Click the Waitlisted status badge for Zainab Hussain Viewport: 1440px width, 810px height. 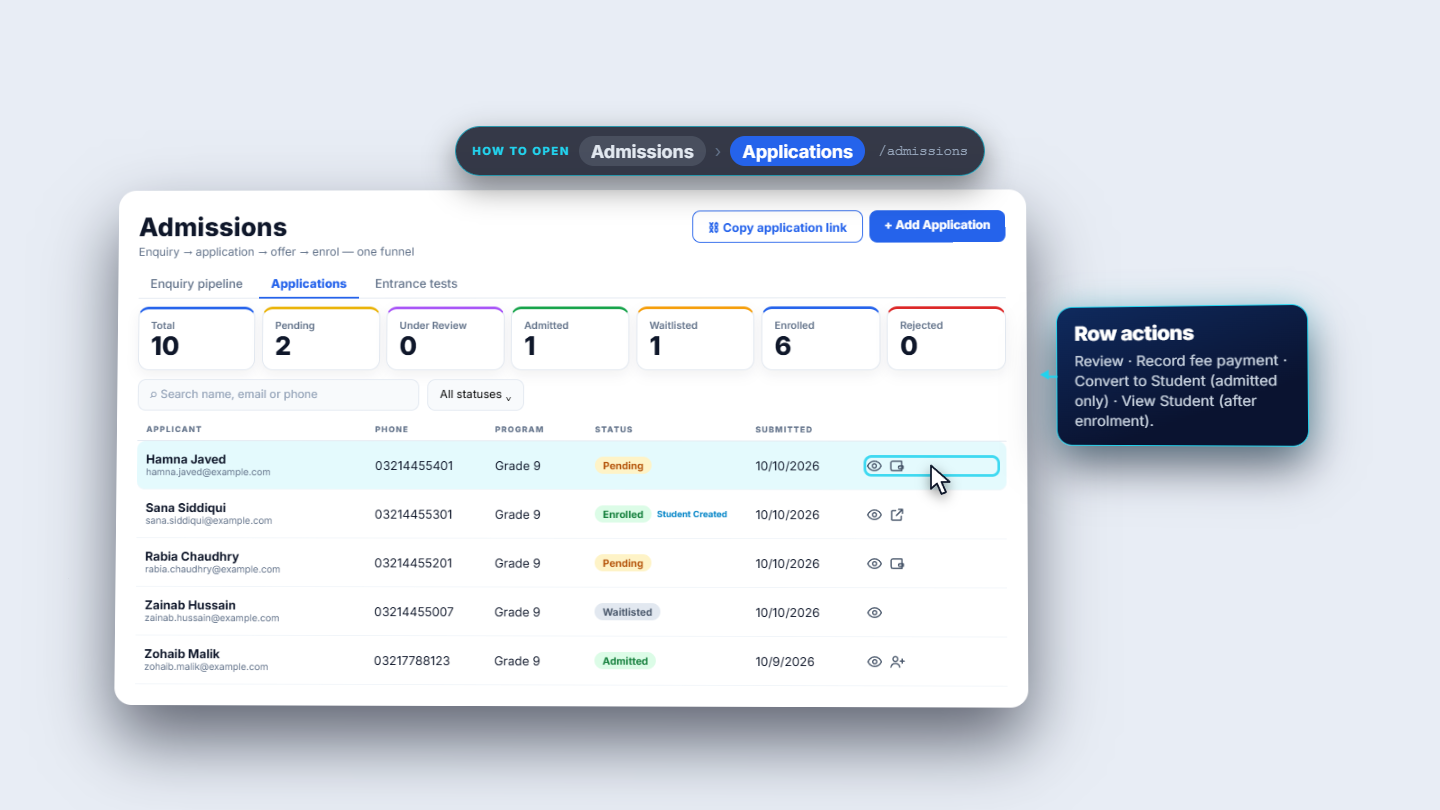628,613
